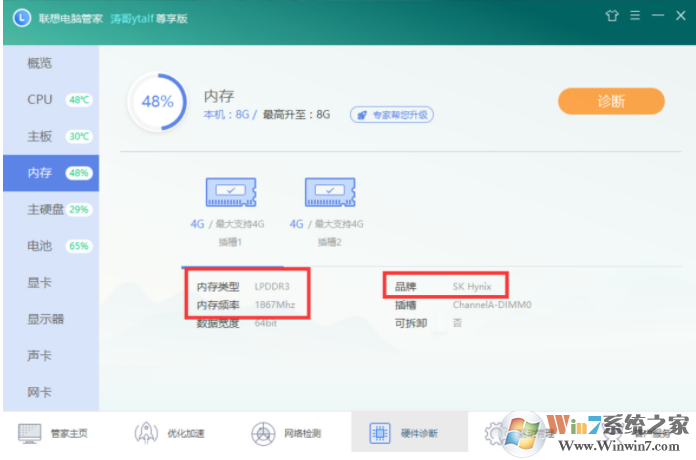The height and width of the screenshot is (460, 696).
Task: Open 优化加速 from the bottom bar label
Action: (x=186, y=433)
